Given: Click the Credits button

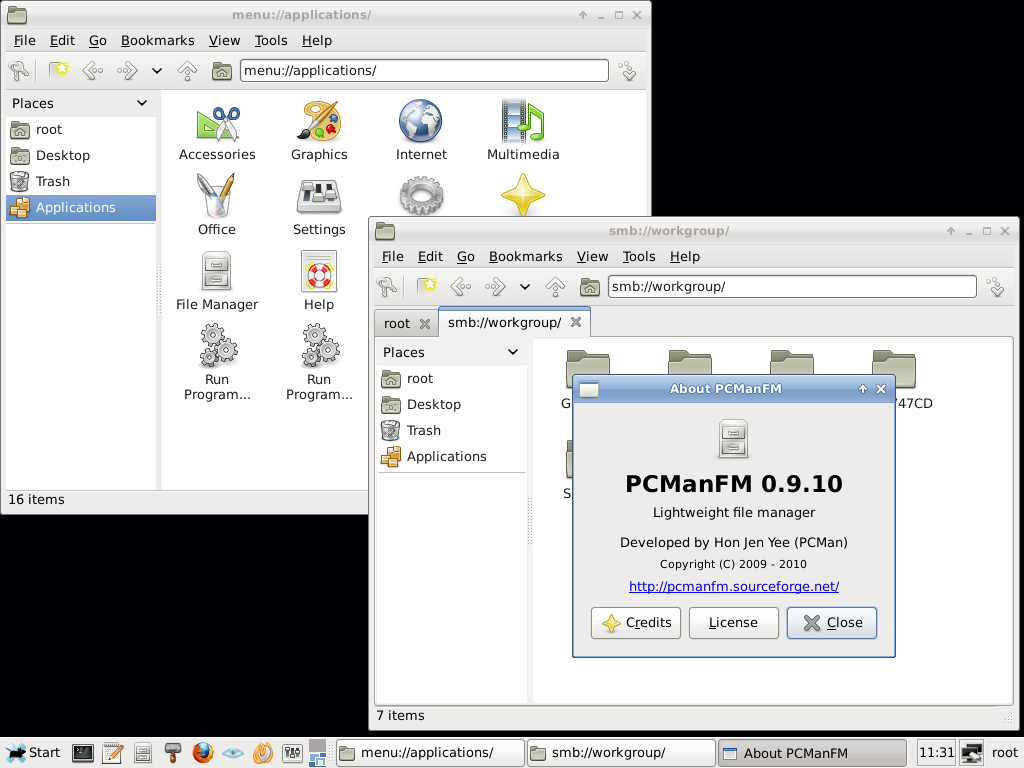Looking at the screenshot, I should click(636, 622).
